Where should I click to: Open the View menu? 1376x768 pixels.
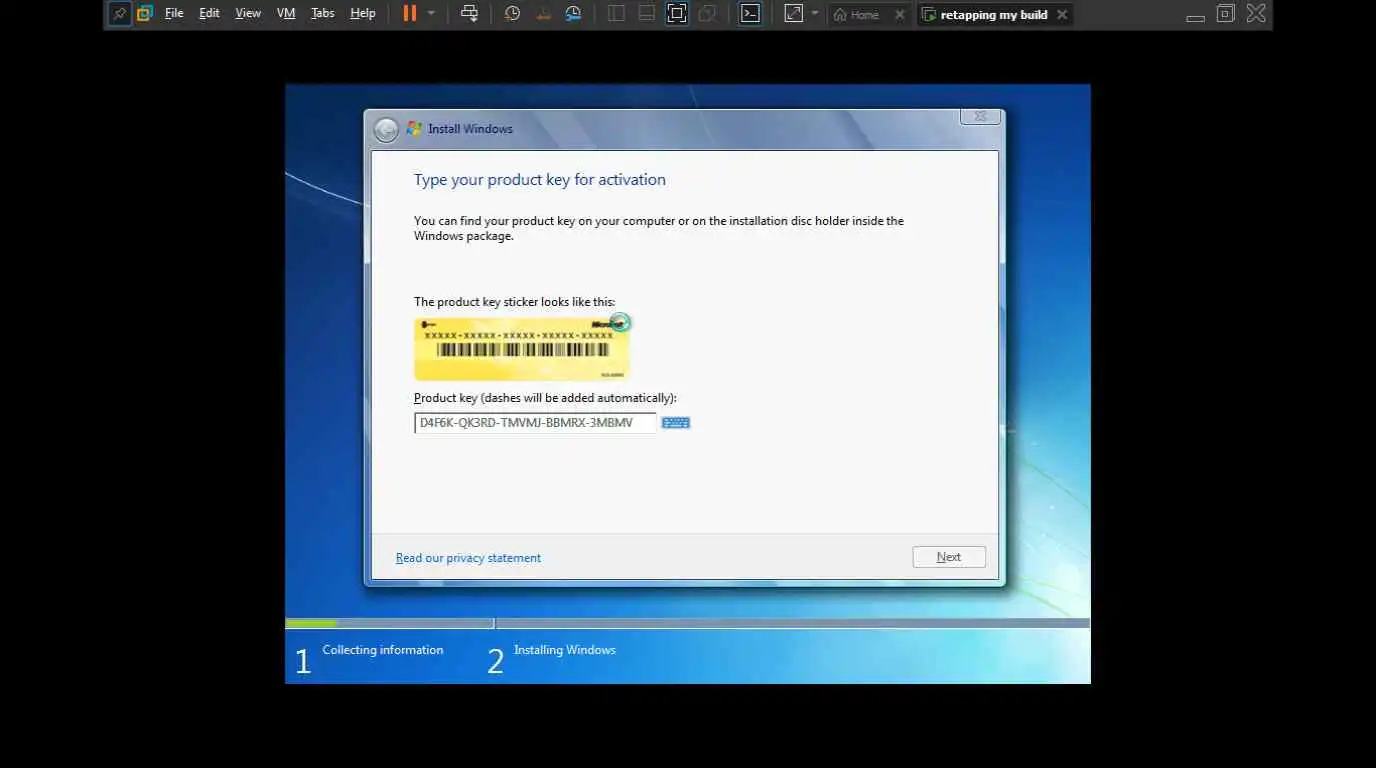point(248,14)
